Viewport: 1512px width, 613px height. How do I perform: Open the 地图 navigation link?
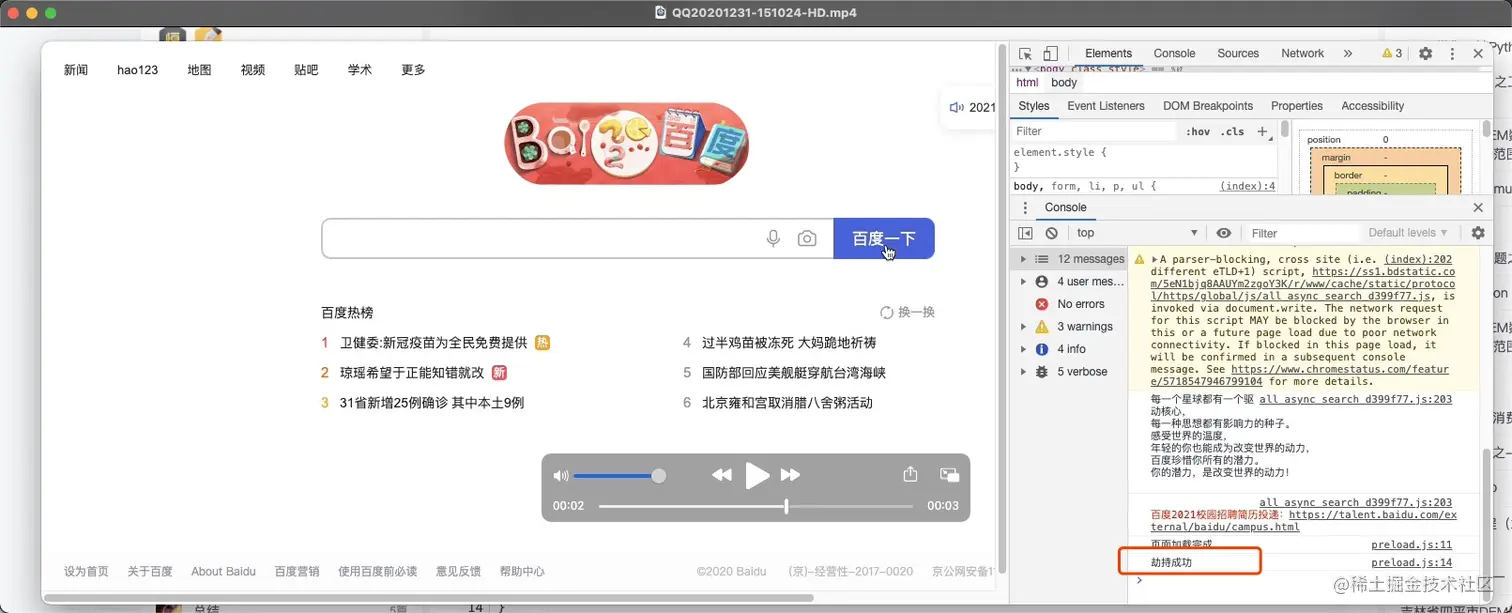point(199,70)
